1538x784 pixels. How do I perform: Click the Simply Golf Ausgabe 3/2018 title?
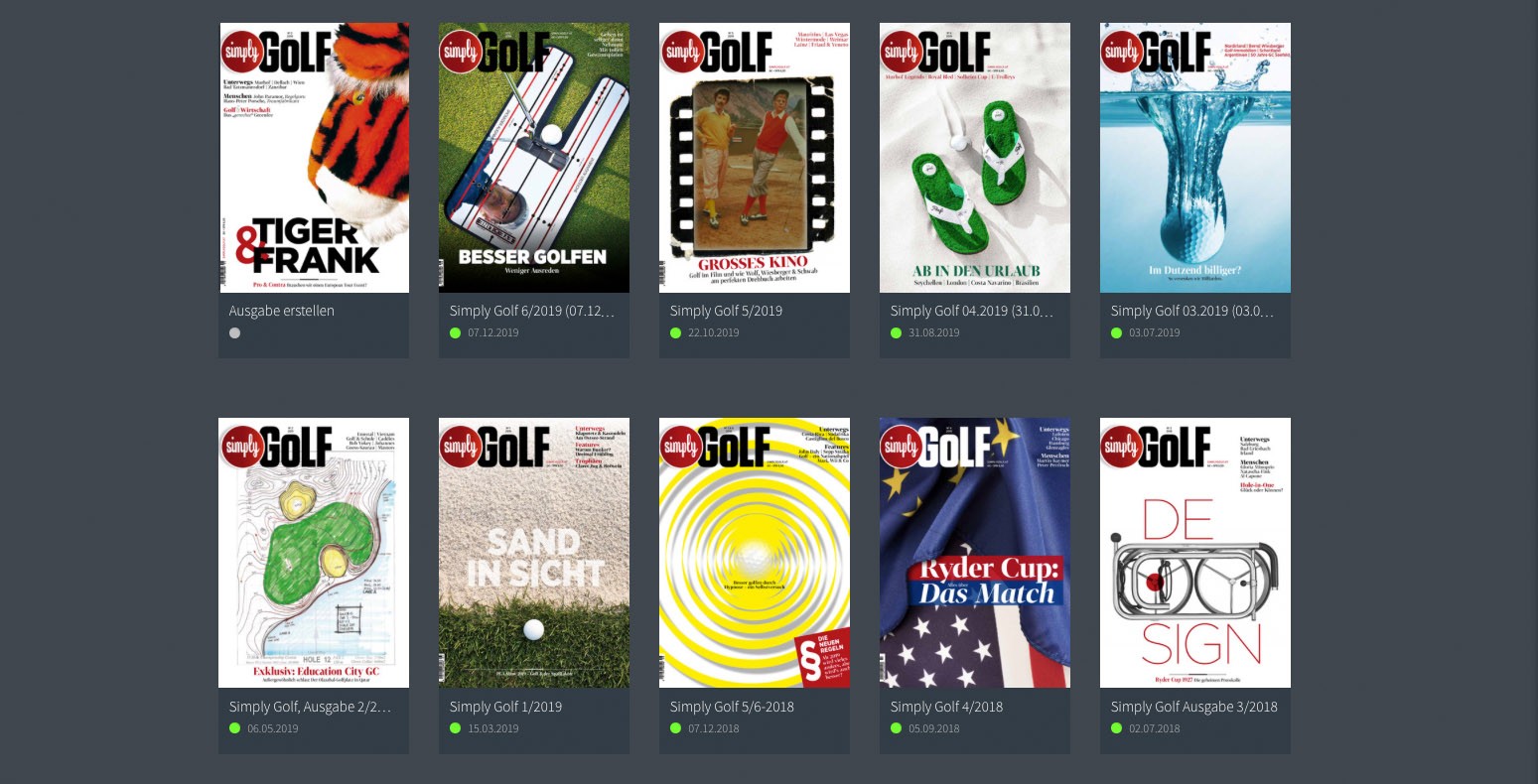(1194, 707)
